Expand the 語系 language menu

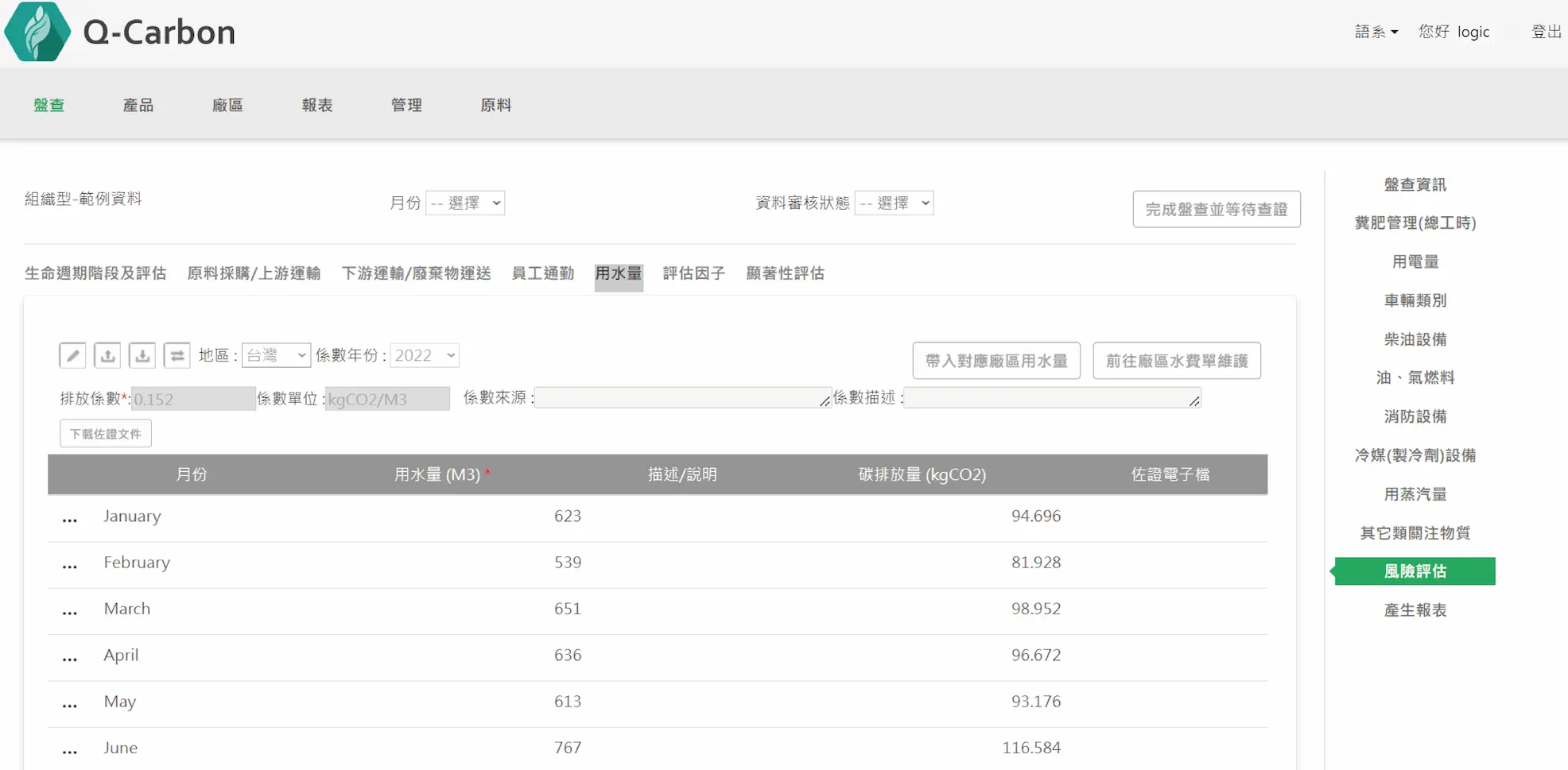pos(1376,32)
